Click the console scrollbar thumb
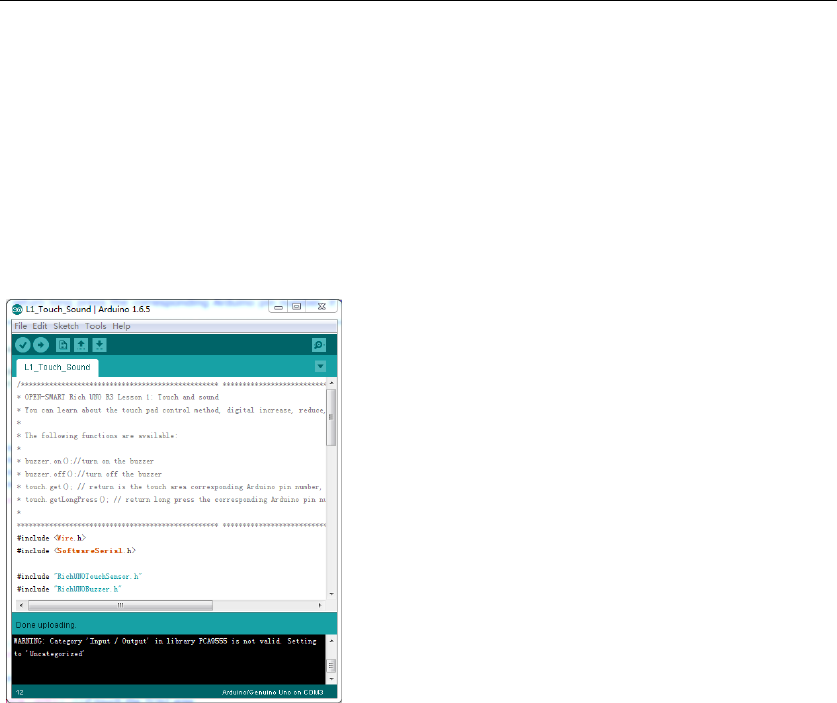Screen dimensions: 837x703 pyautogui.click(x=331, y=666)
